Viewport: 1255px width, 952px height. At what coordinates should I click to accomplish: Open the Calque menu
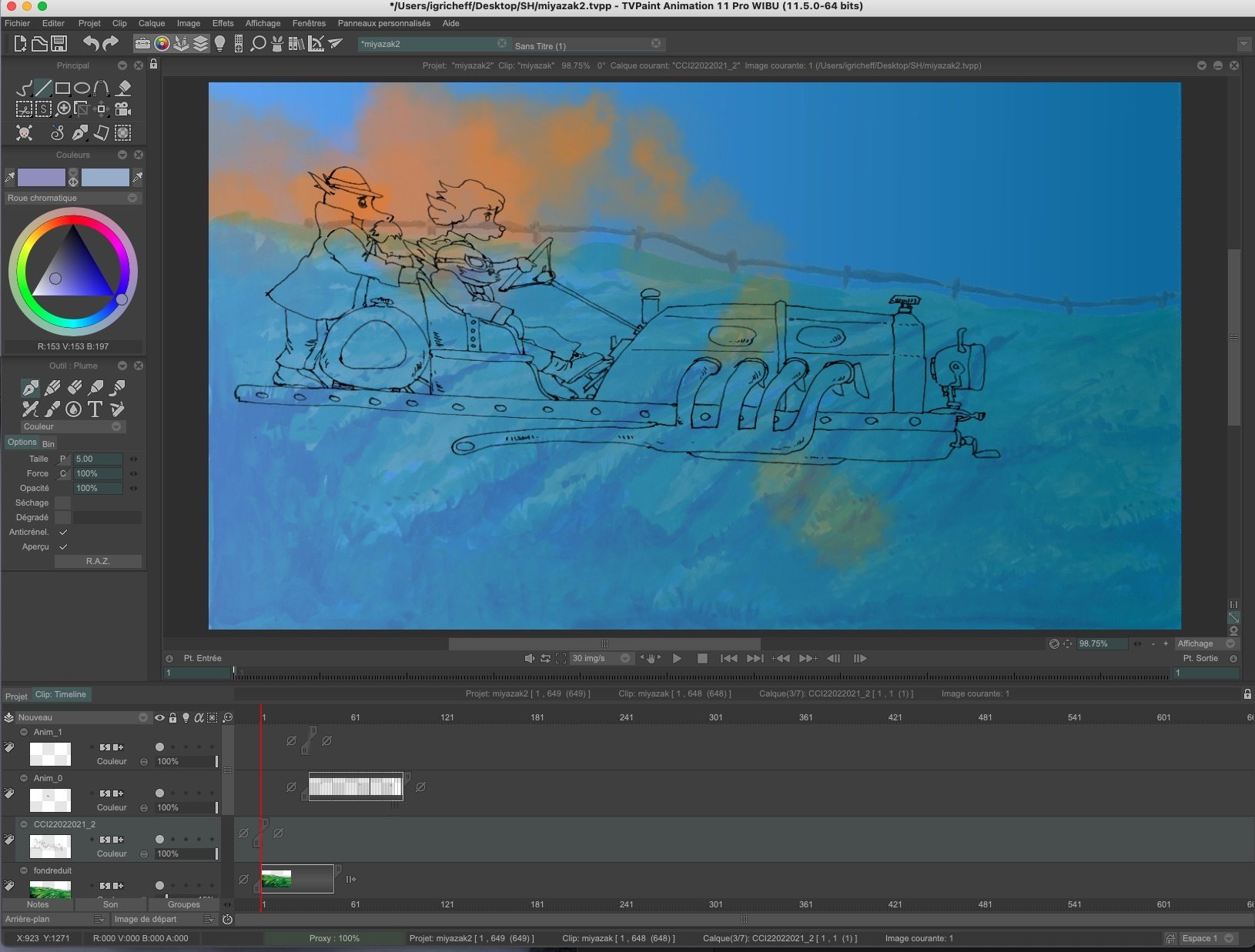[x=152, y=23]
